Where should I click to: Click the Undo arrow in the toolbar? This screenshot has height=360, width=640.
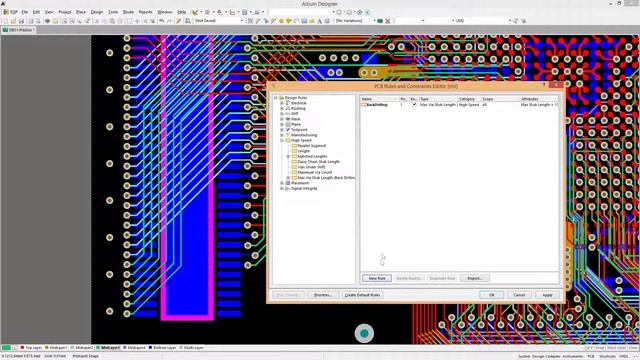162,20
